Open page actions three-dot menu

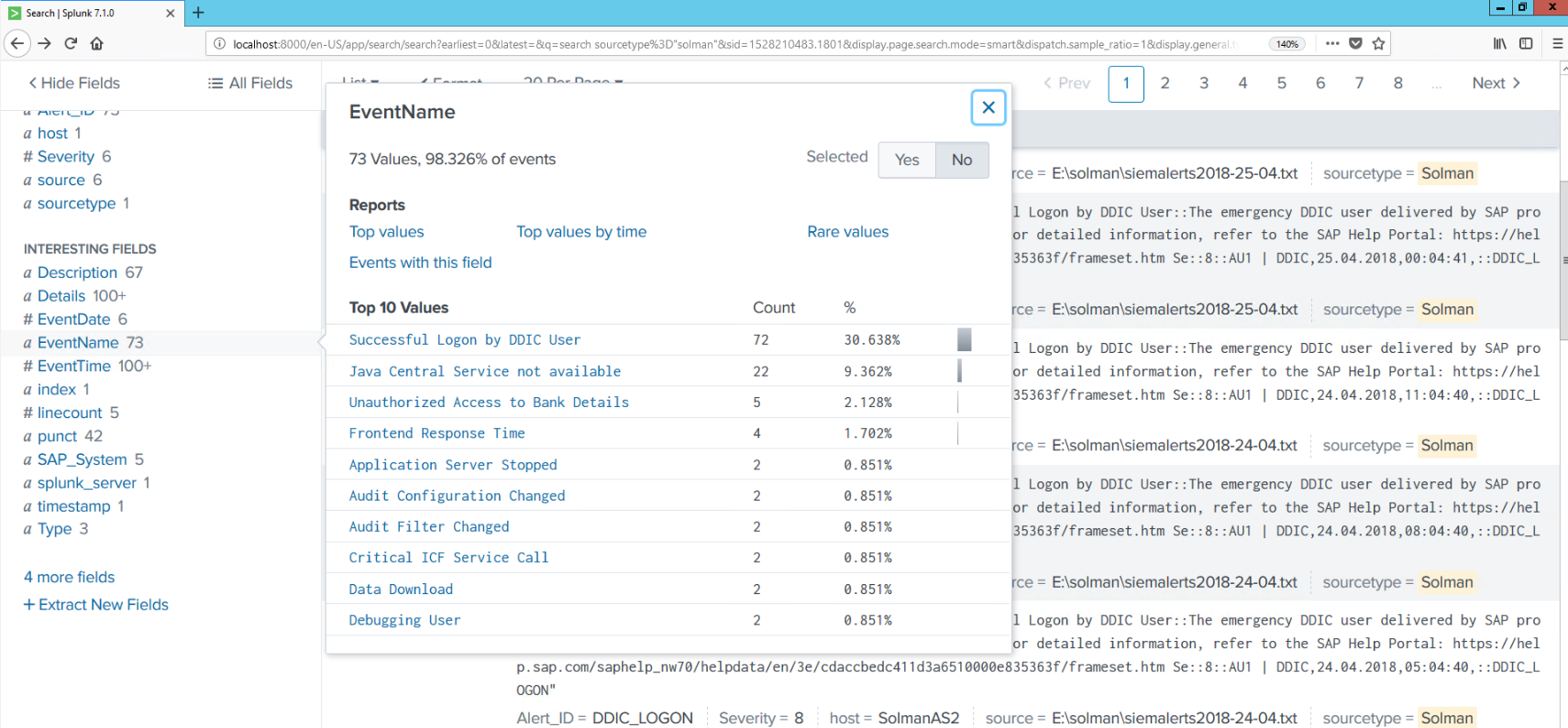tap(1332, 43)
